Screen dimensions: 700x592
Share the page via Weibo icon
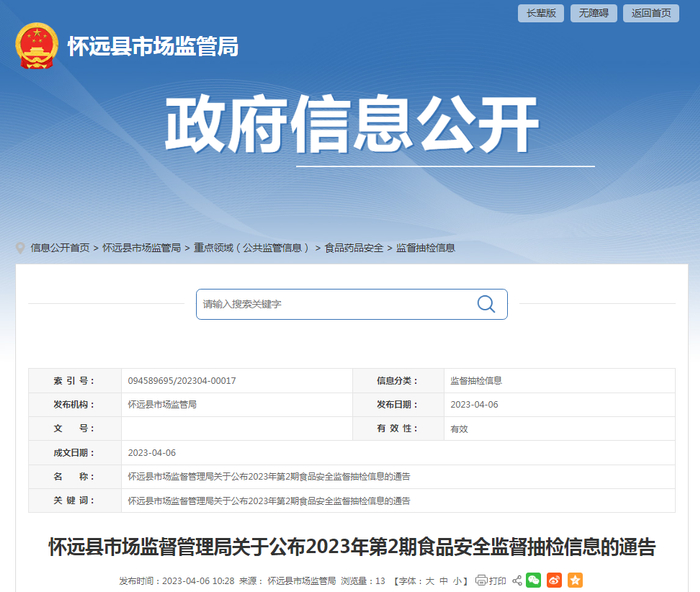(554, 580)
